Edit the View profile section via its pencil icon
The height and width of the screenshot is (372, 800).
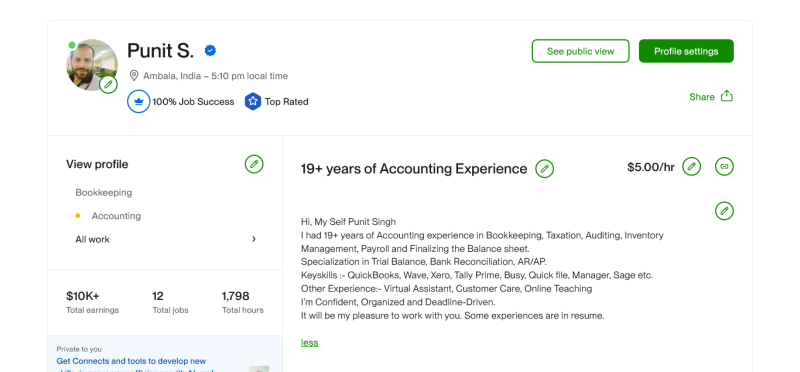[254, 164]
